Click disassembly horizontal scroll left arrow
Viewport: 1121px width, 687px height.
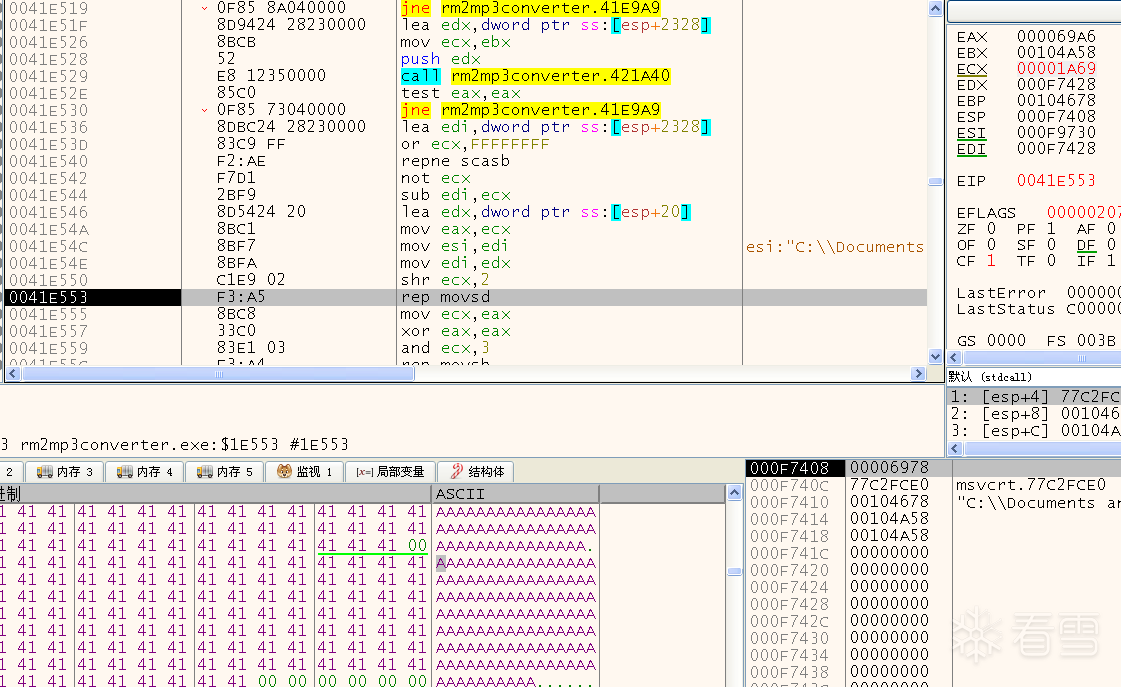tap(12, 374)
